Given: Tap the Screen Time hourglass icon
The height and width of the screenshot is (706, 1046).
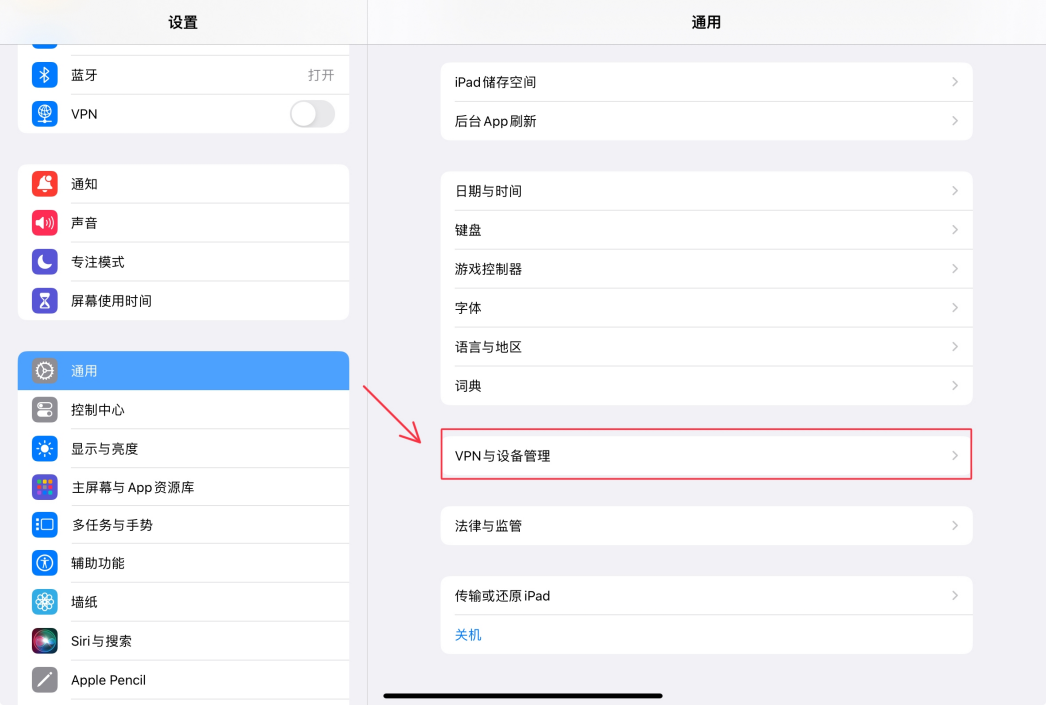Looking at the screenshot, I should [x=45, y=301].
